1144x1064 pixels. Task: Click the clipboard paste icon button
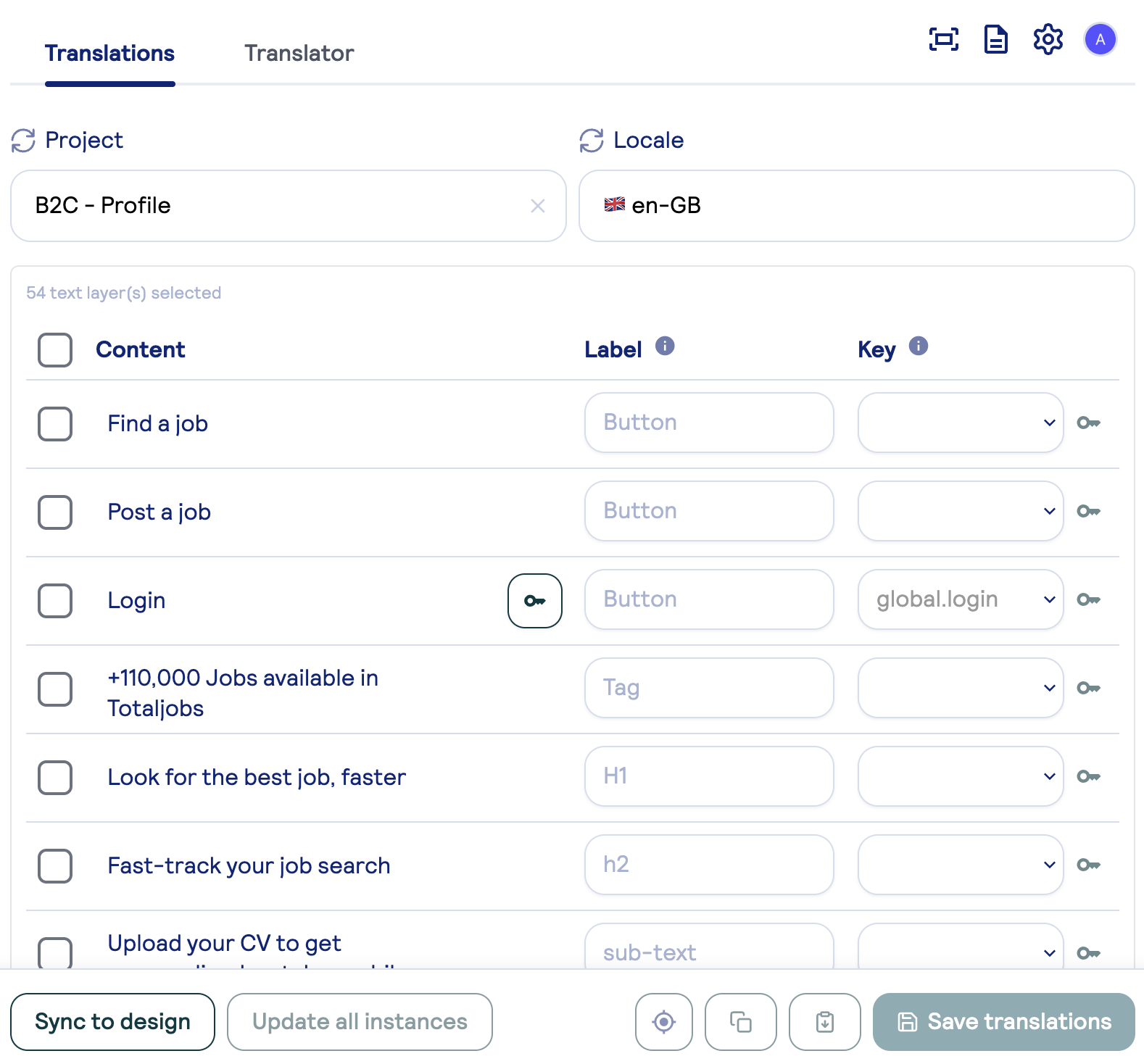point(825,1022)
